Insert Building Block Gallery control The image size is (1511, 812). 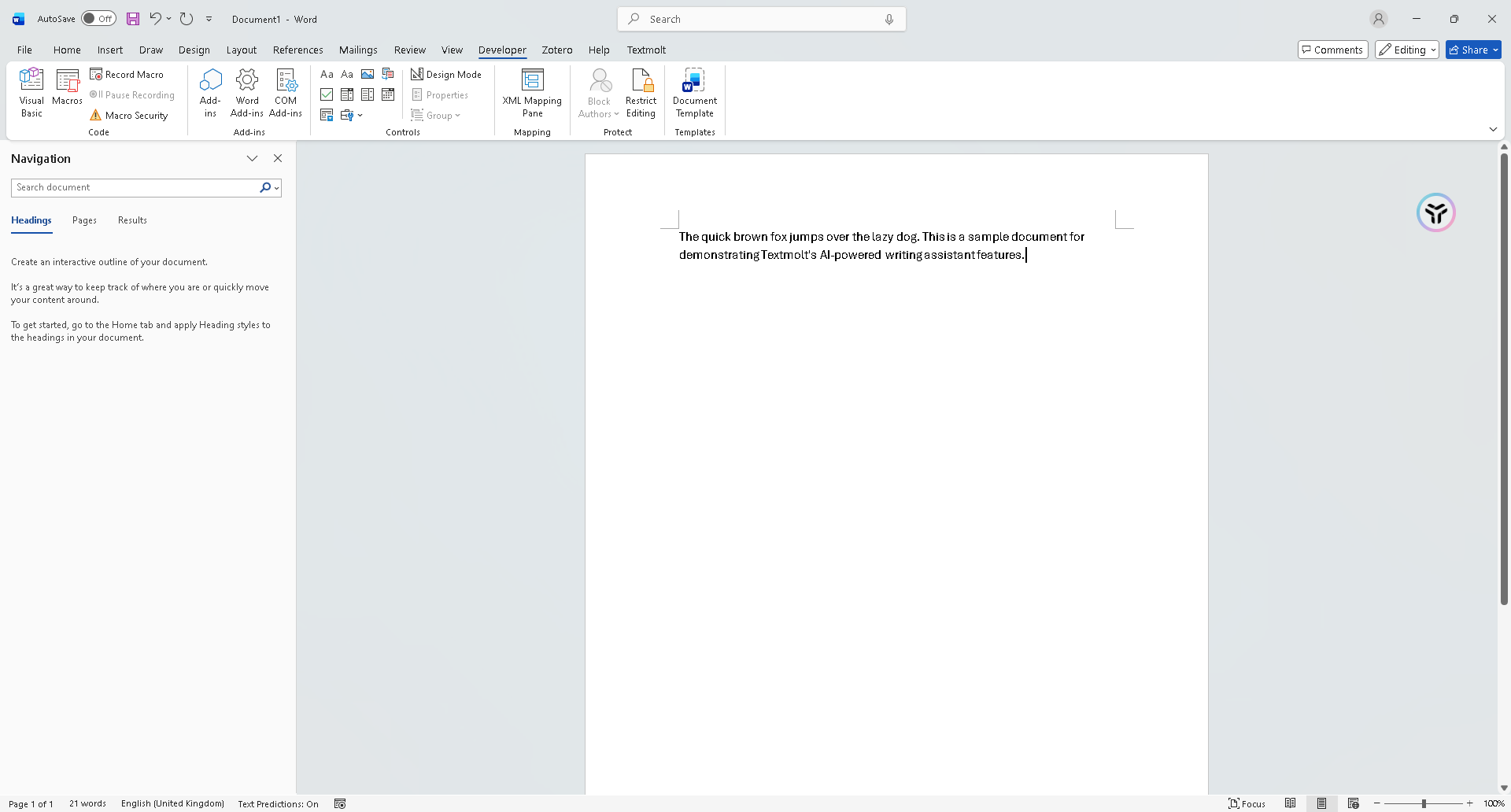coord(388,74)
